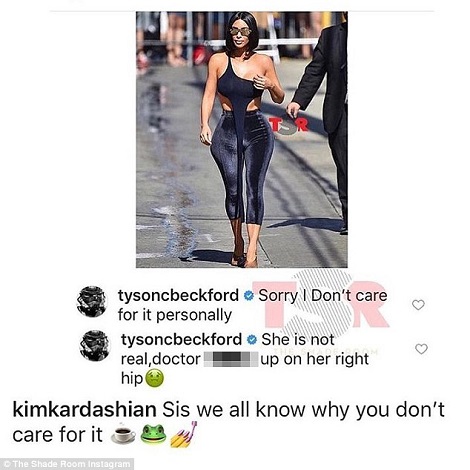Click verified badge on second comment
Image resolution: width=470 pixels, height=470 pixels.
coord(252,340)
